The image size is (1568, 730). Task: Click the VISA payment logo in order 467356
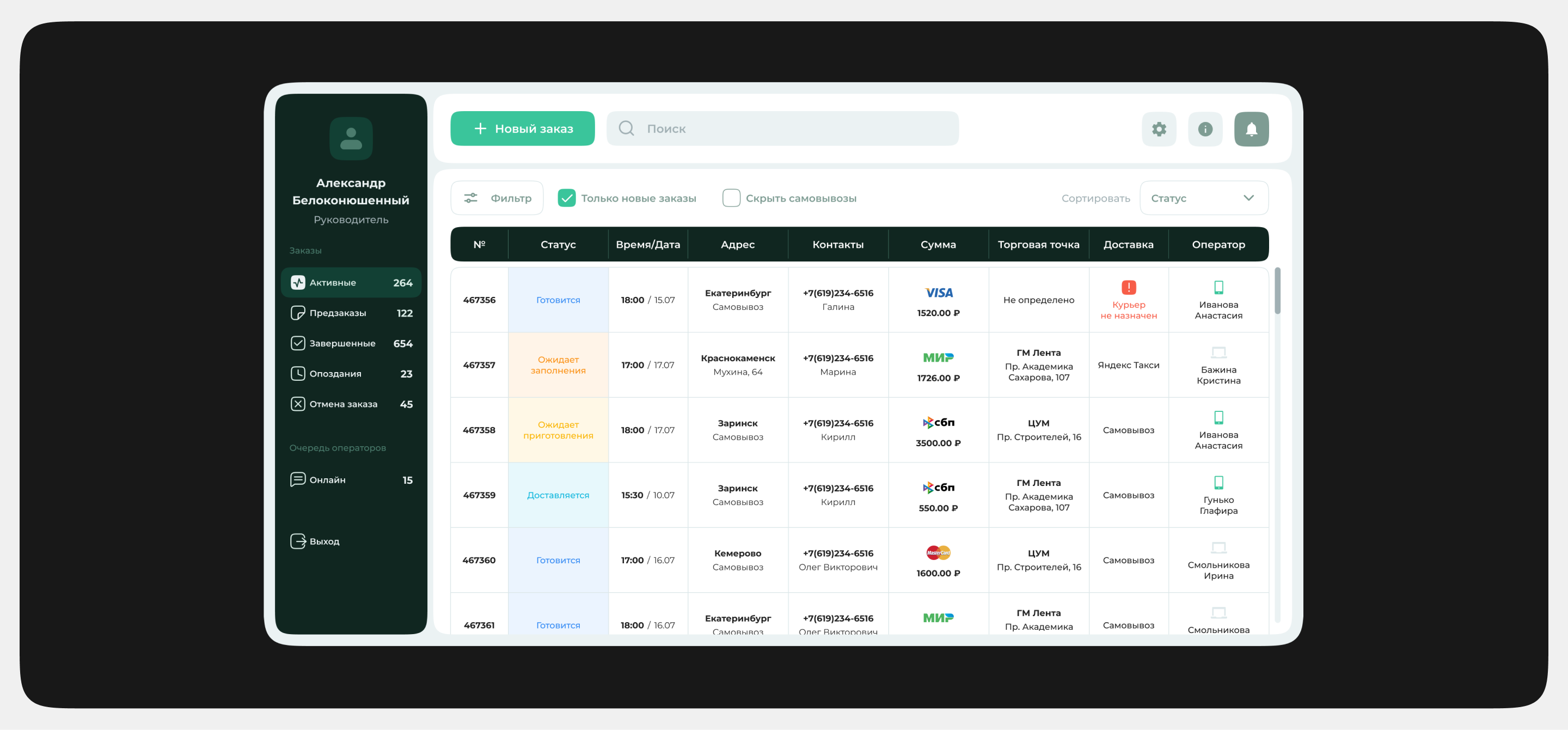pos(938,293)
